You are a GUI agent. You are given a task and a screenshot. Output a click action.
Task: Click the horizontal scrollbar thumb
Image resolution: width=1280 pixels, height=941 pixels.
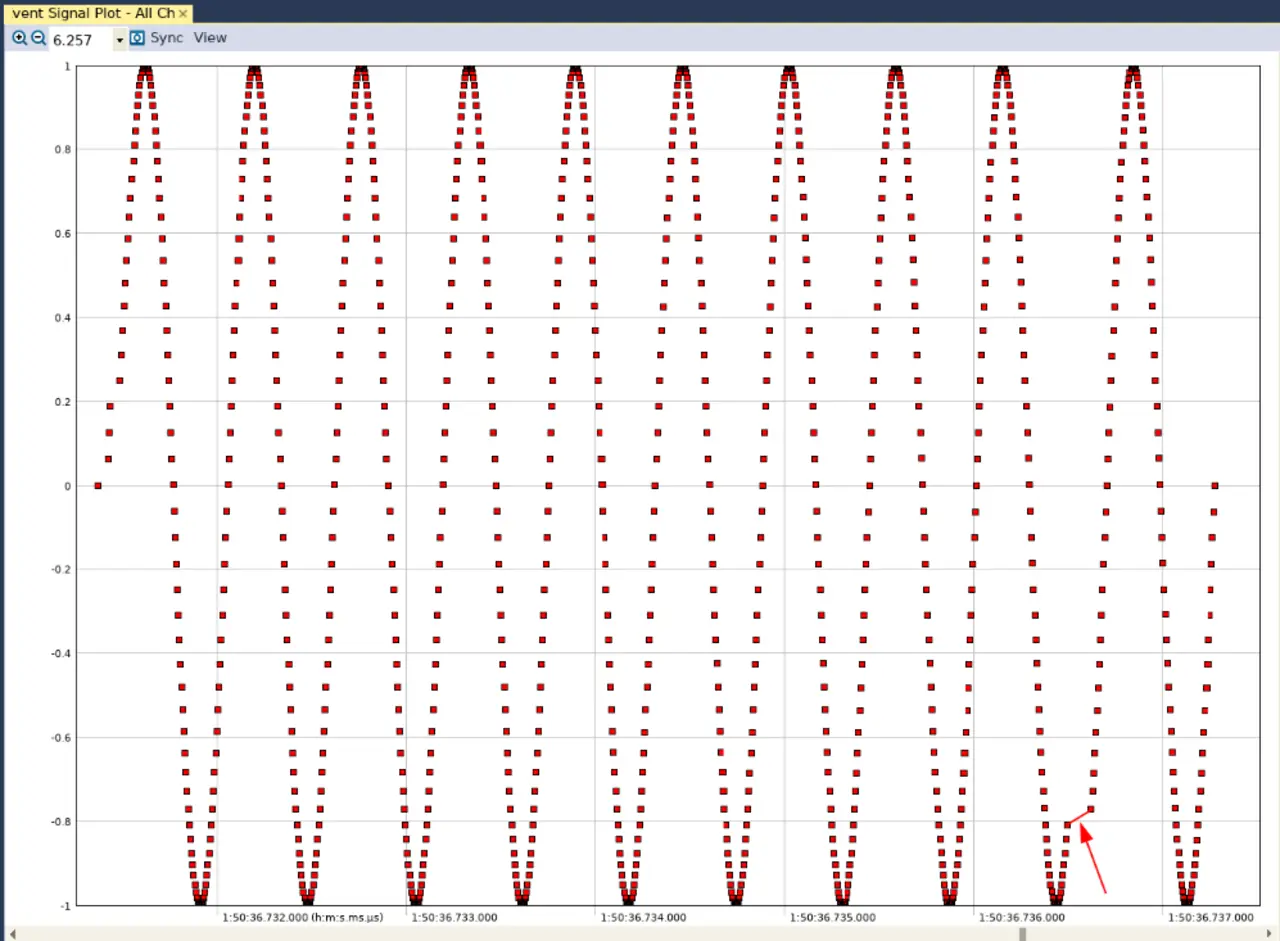(1022, 934)
